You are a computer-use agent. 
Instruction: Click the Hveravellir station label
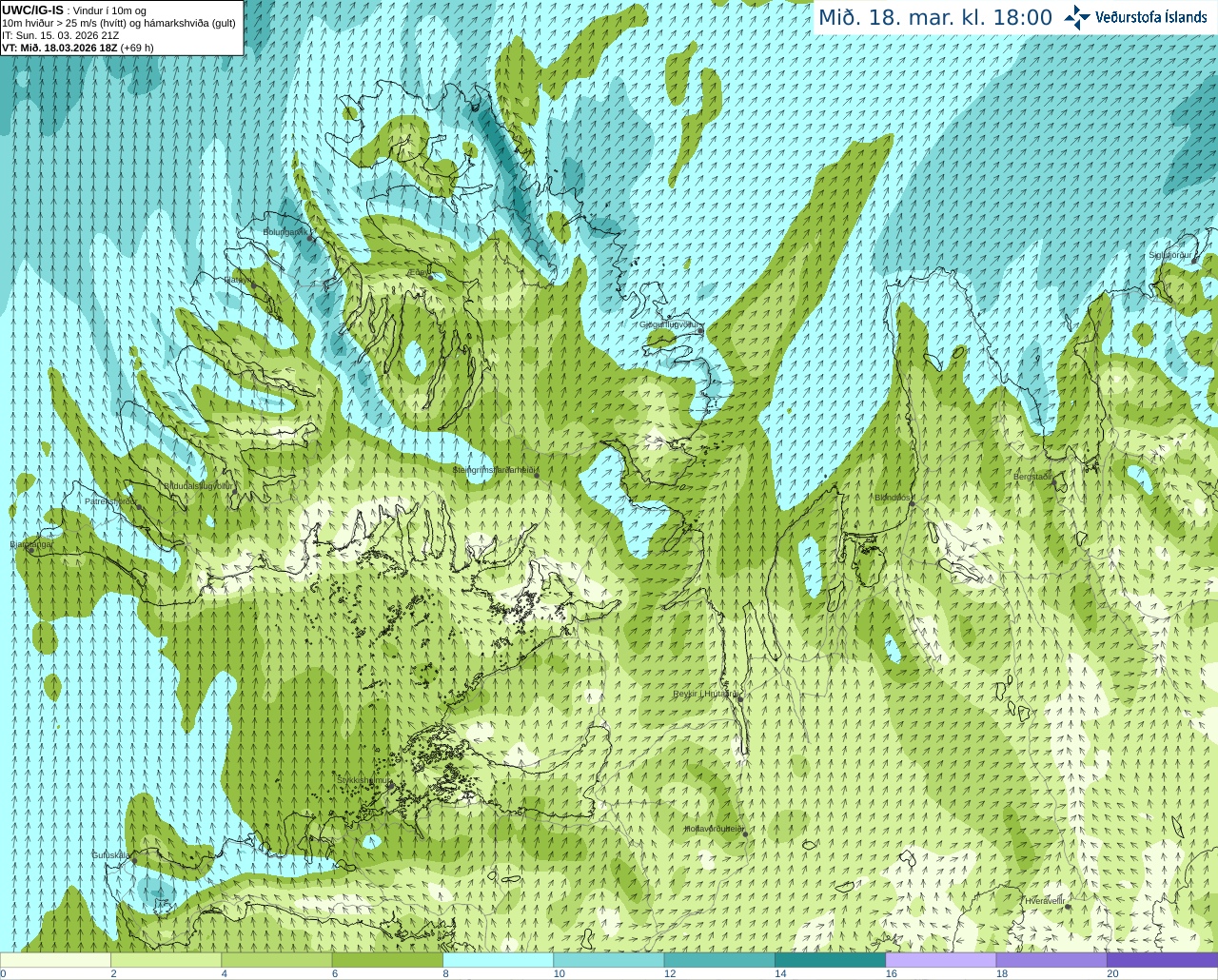click(x=1044, y=900)
